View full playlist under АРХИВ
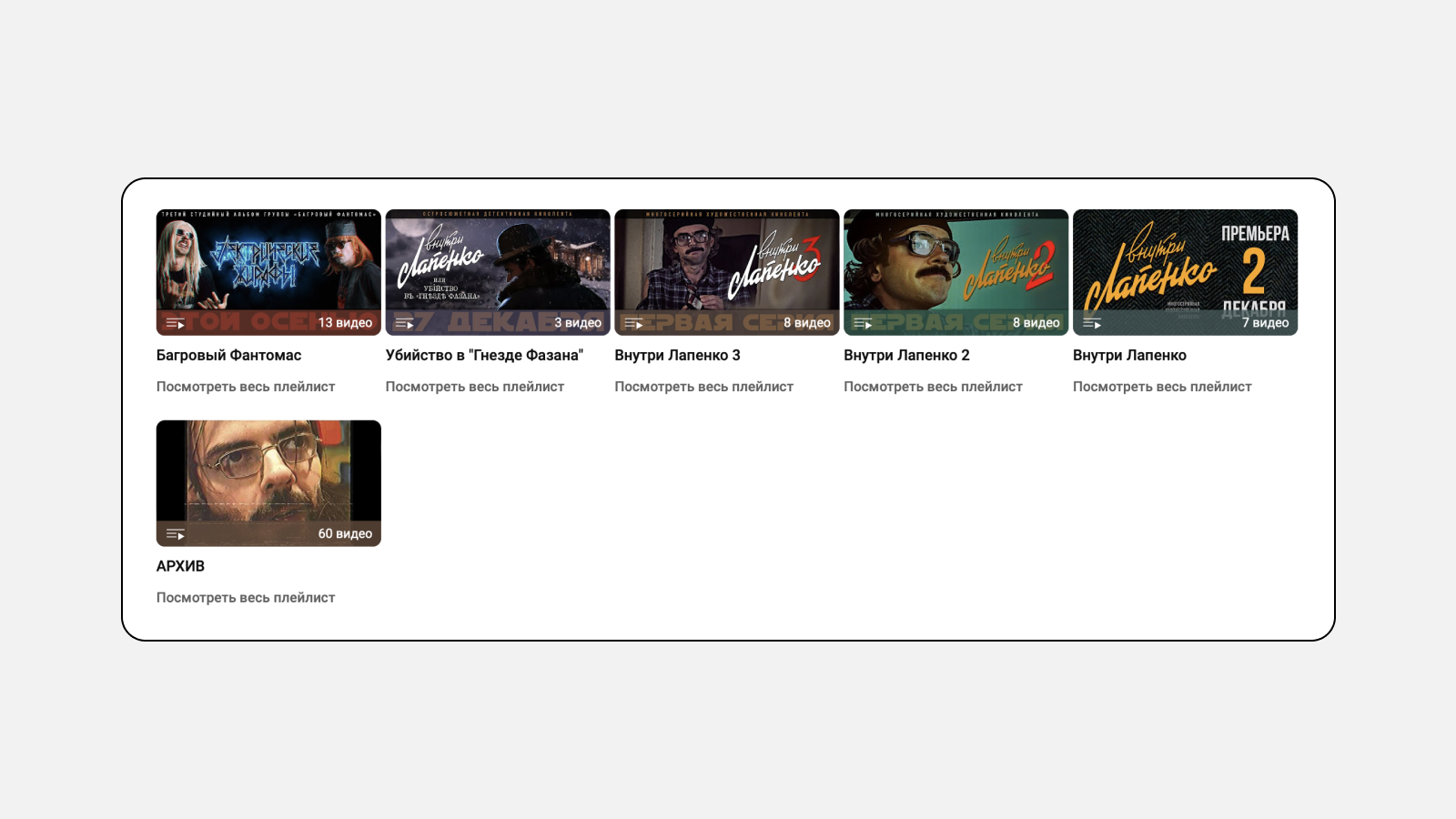Screen dimensions: 1456x819 point(246,598)
